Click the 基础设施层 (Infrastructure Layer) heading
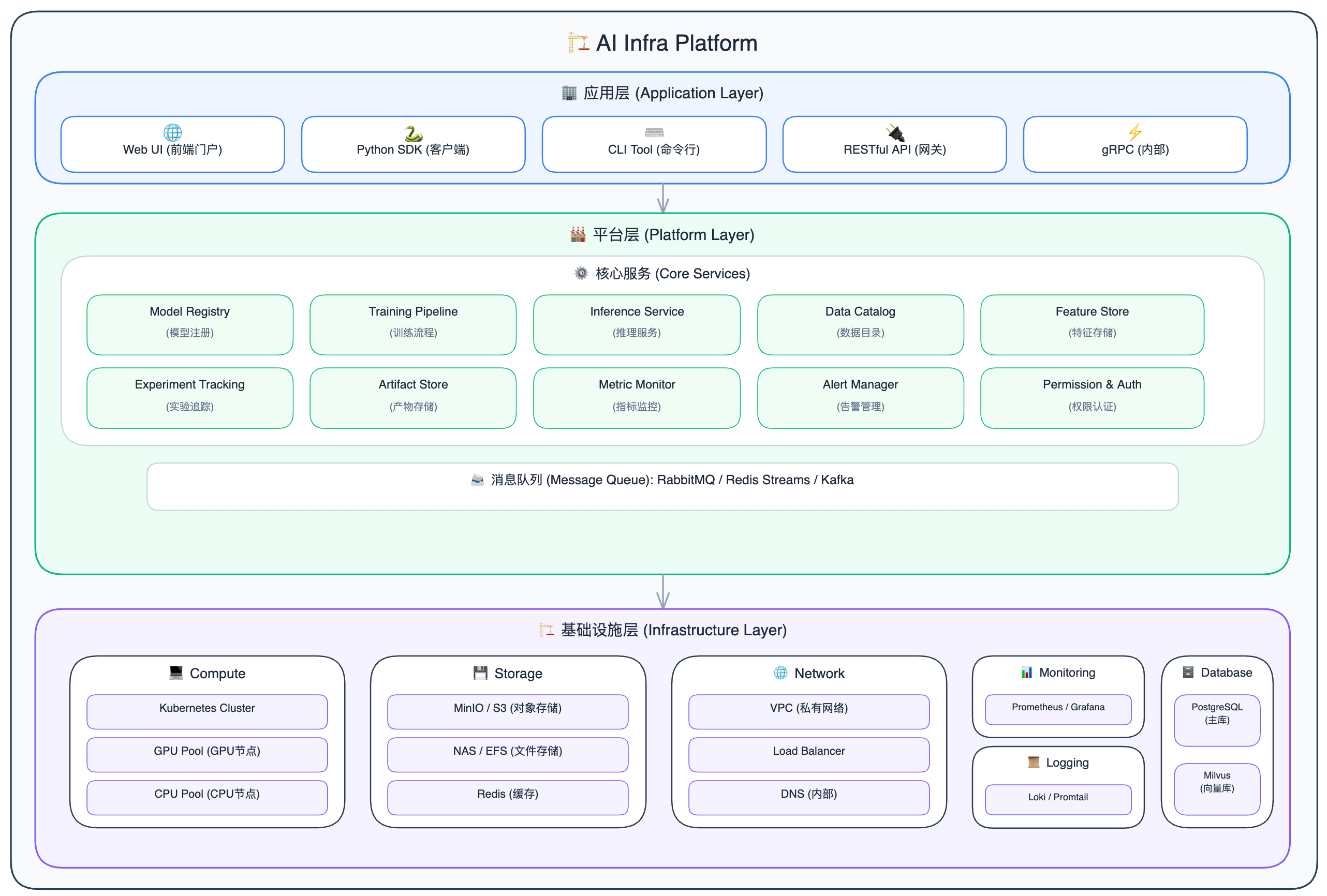This screenshot has width=1327, height=896. [674, 630]
